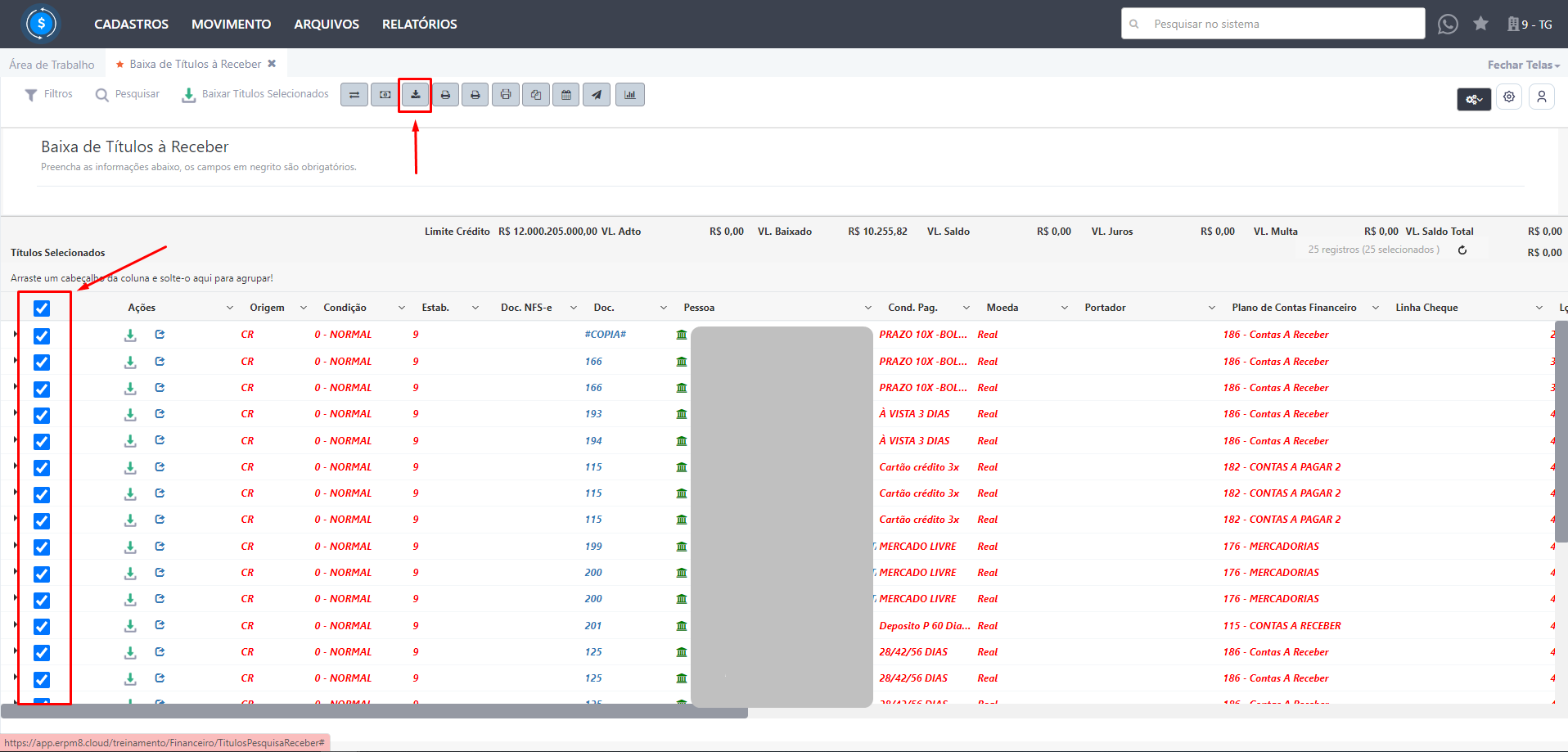The image size is (1568, 752).
Task: Uncheck the checkbox for Doc. 201 row
Action: coord(42,627)
